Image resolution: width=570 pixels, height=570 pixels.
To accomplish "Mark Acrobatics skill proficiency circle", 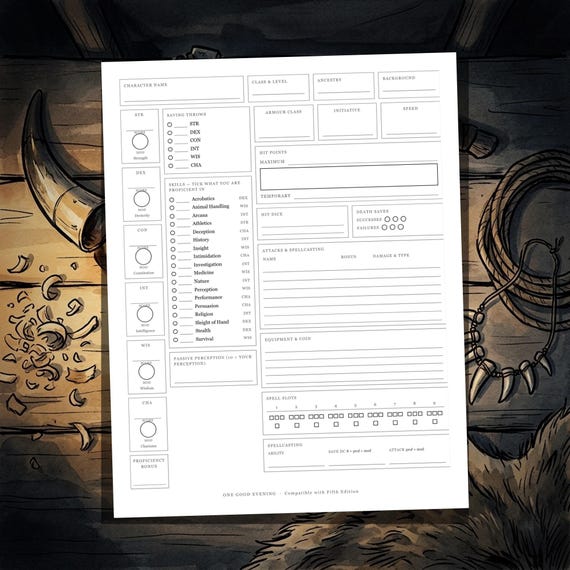I will click(x=172, y=200).
